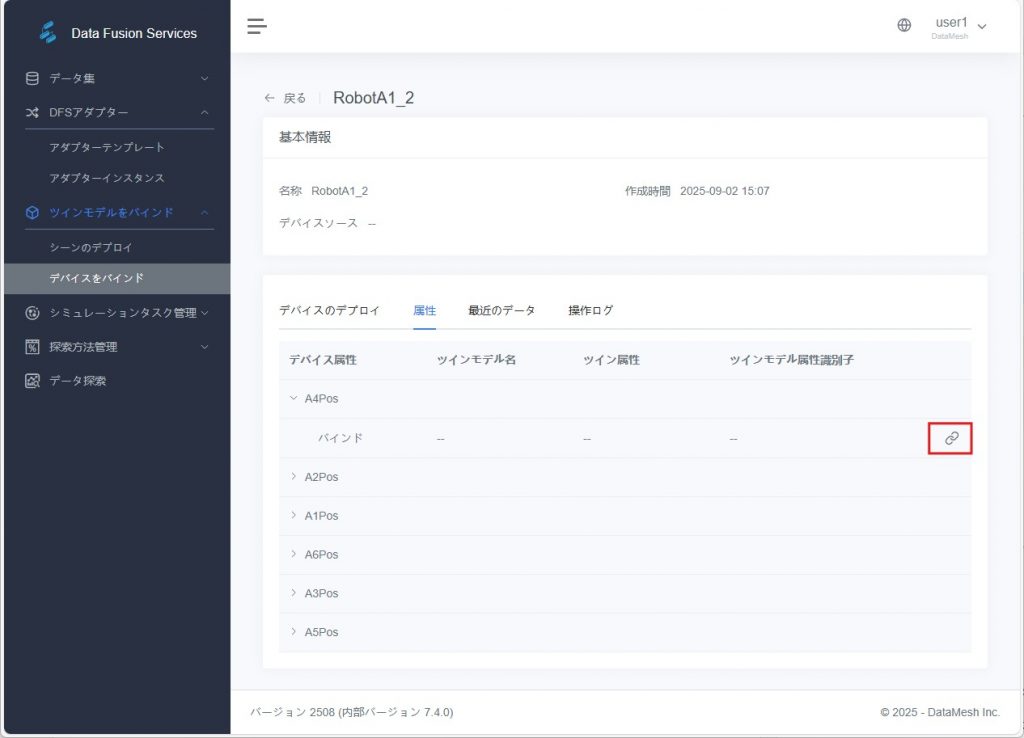This screenshot has width=1024, height=738.
Task: Switch to the 最近のデータ tab
Action: tap(501, 310)
